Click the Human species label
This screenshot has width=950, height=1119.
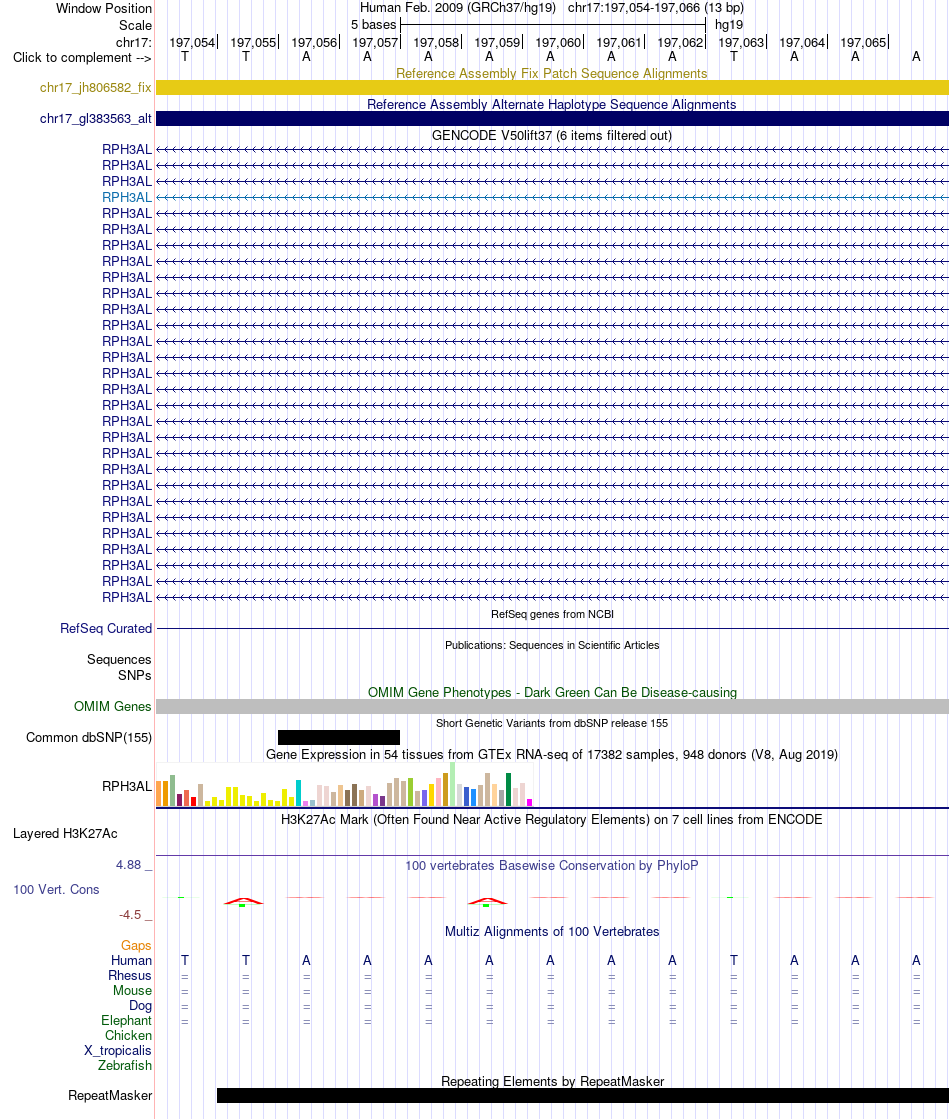[131, 961]
